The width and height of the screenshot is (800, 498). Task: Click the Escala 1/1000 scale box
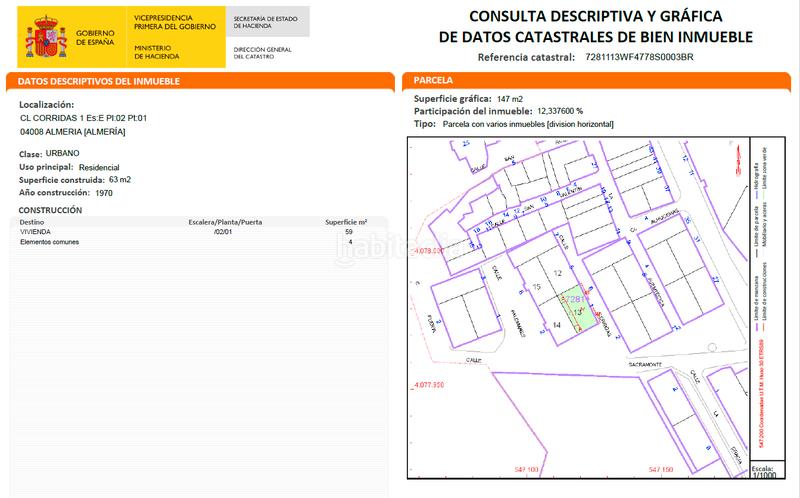coord(762,472)
